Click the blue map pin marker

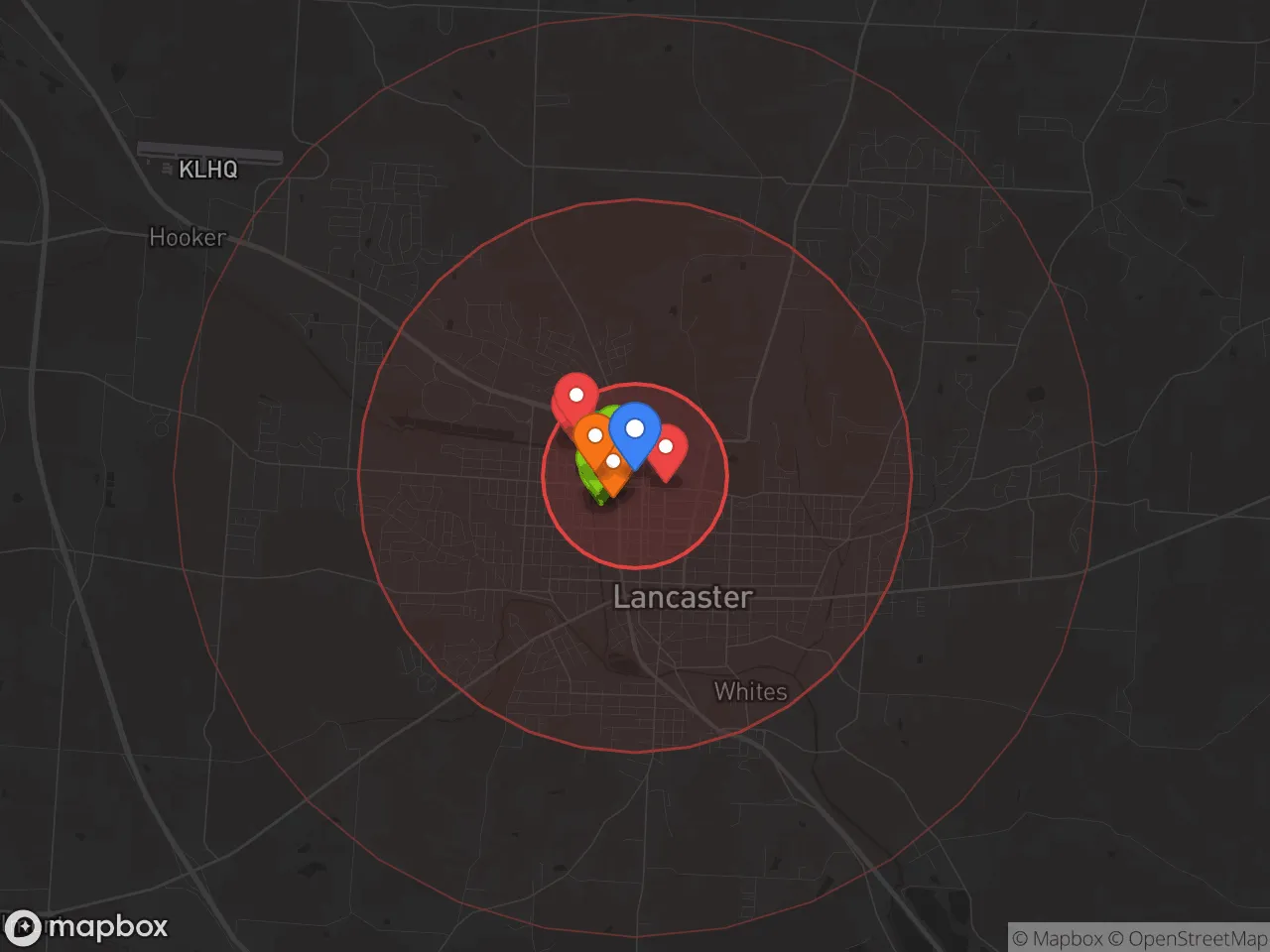pos(635,429)
